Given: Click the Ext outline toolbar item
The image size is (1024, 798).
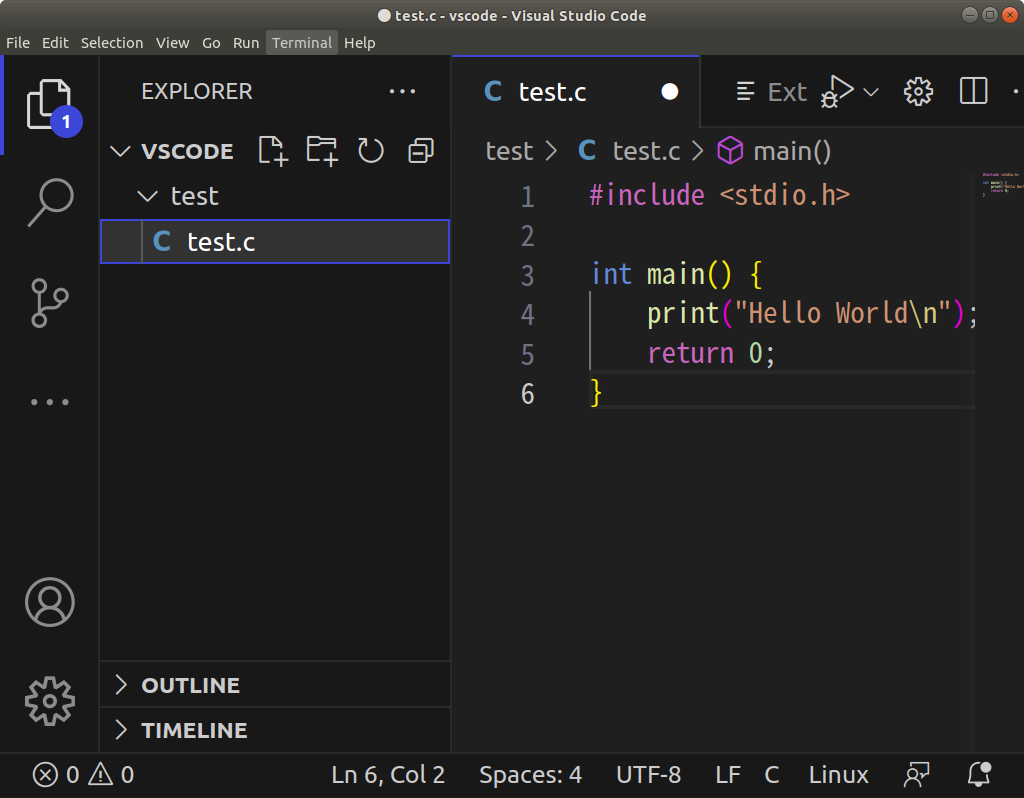Looking at the screenshot, I should 771,91.
